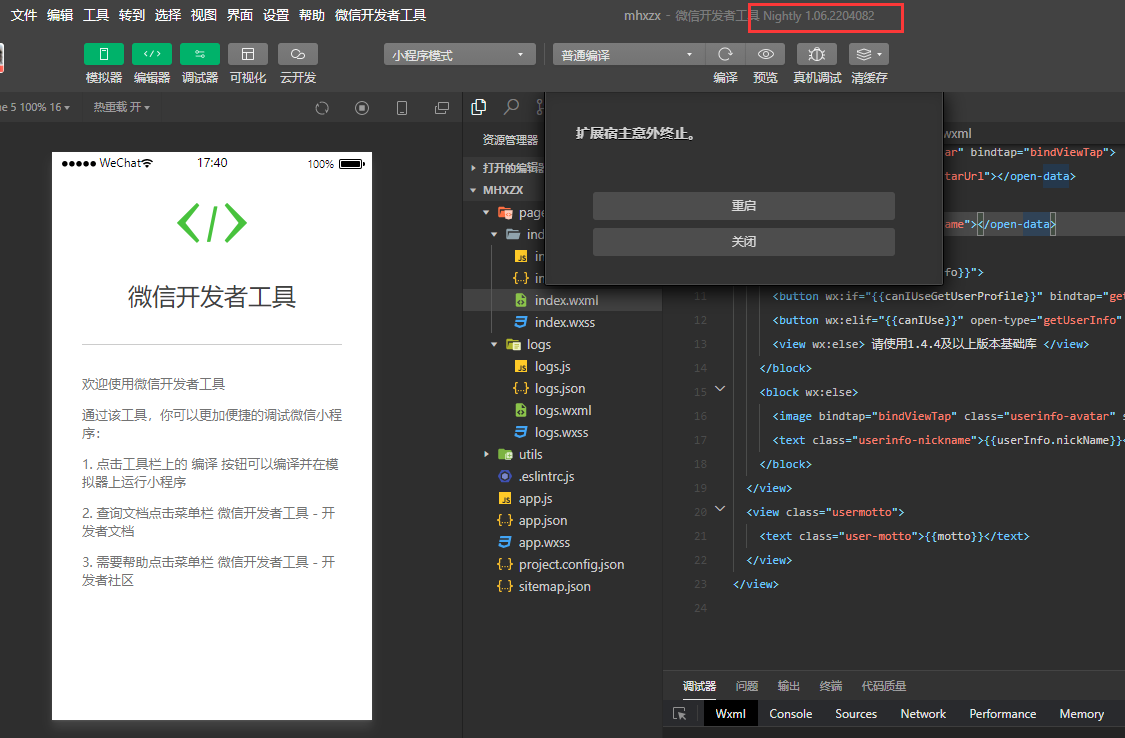Select index.wxml in file tree
This screenshot has width=1125, height=738.
[x=562, y=301]
